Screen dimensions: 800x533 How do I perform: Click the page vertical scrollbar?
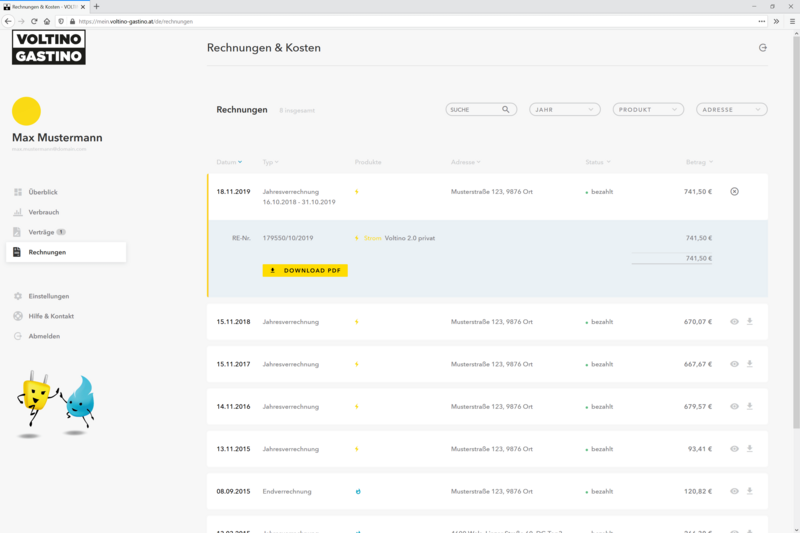tap(796, 233)
